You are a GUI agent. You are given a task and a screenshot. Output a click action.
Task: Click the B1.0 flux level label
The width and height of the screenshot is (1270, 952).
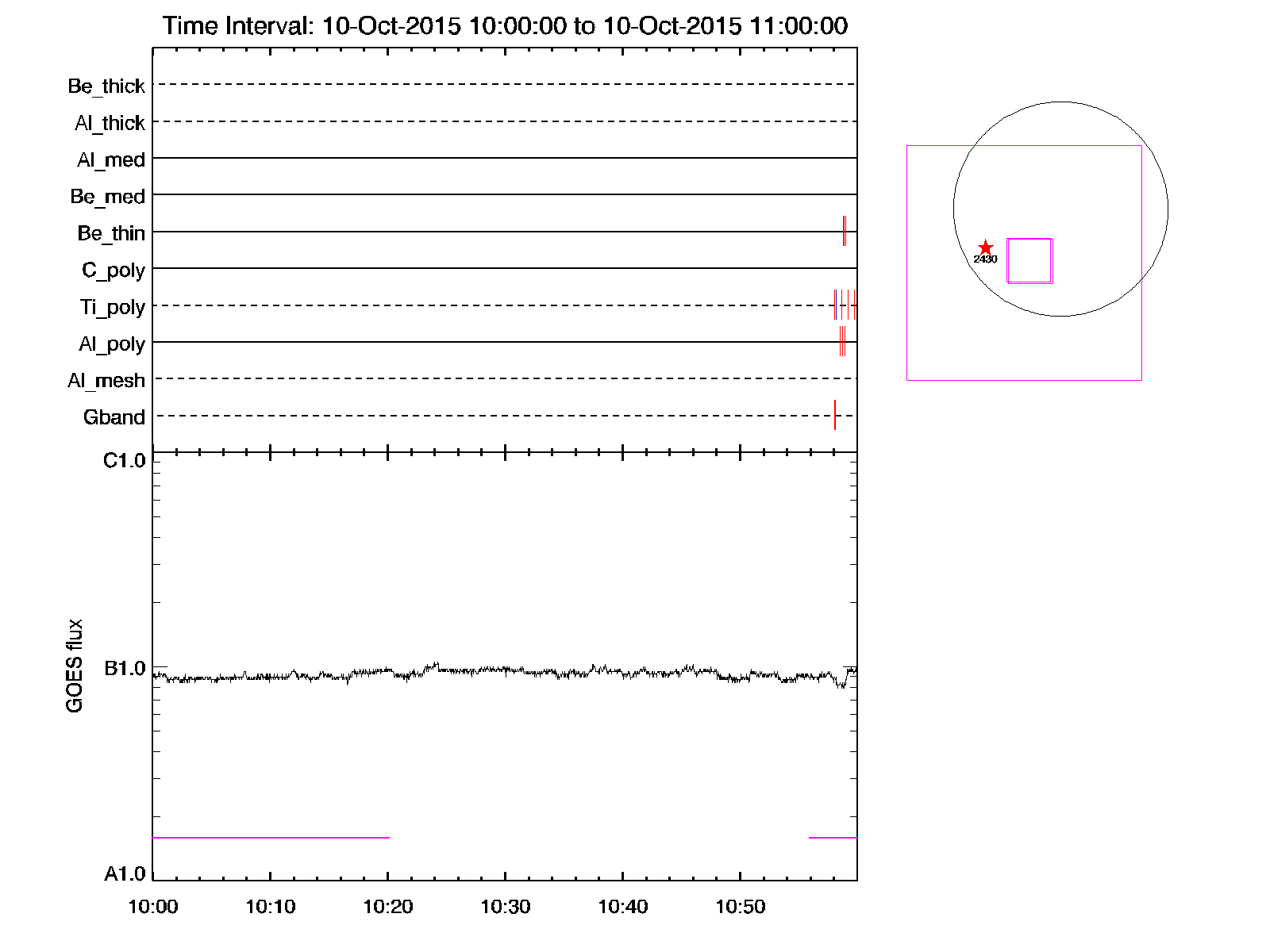pos(125,669)
